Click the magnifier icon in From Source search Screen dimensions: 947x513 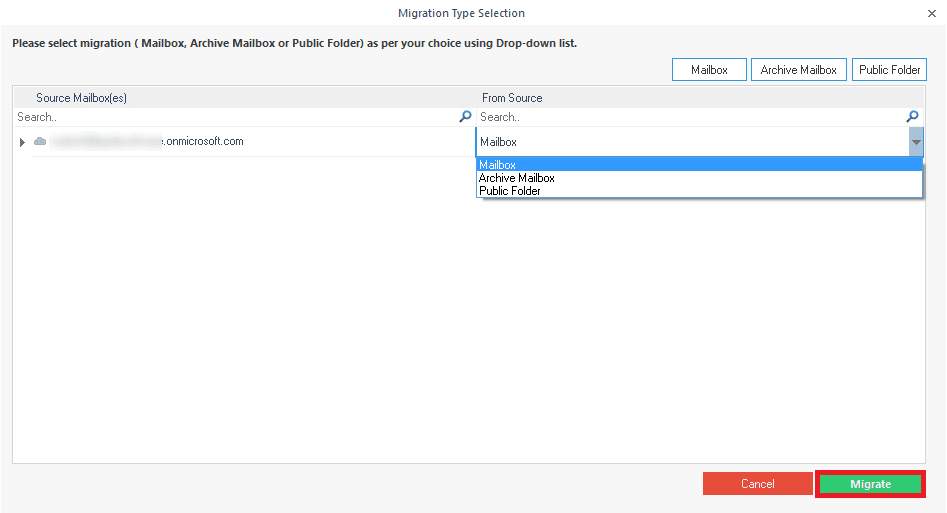(x=912, y=117)
